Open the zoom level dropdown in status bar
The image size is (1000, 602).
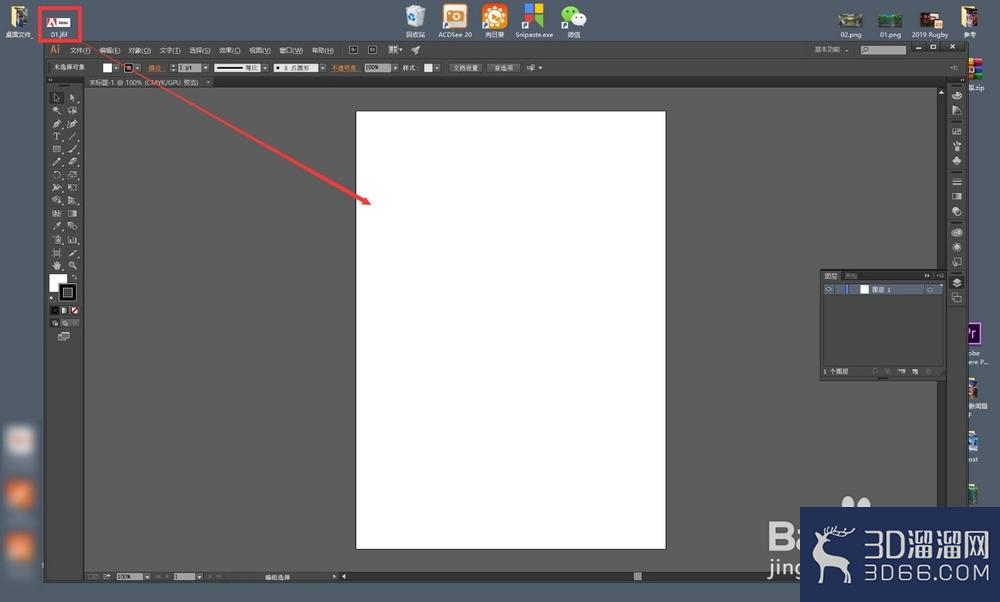click(x=147, y=576)
